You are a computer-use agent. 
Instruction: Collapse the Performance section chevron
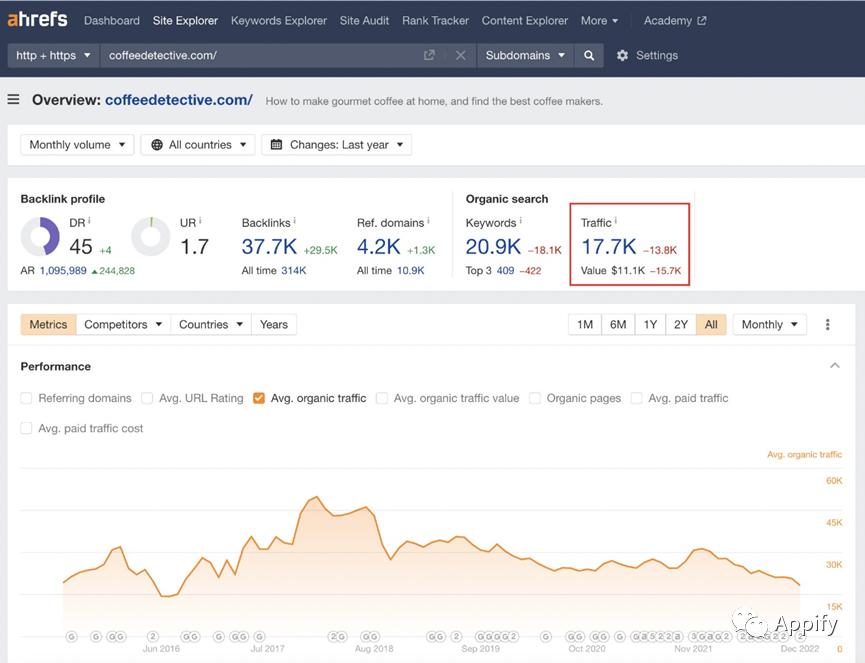click(835, 366)
